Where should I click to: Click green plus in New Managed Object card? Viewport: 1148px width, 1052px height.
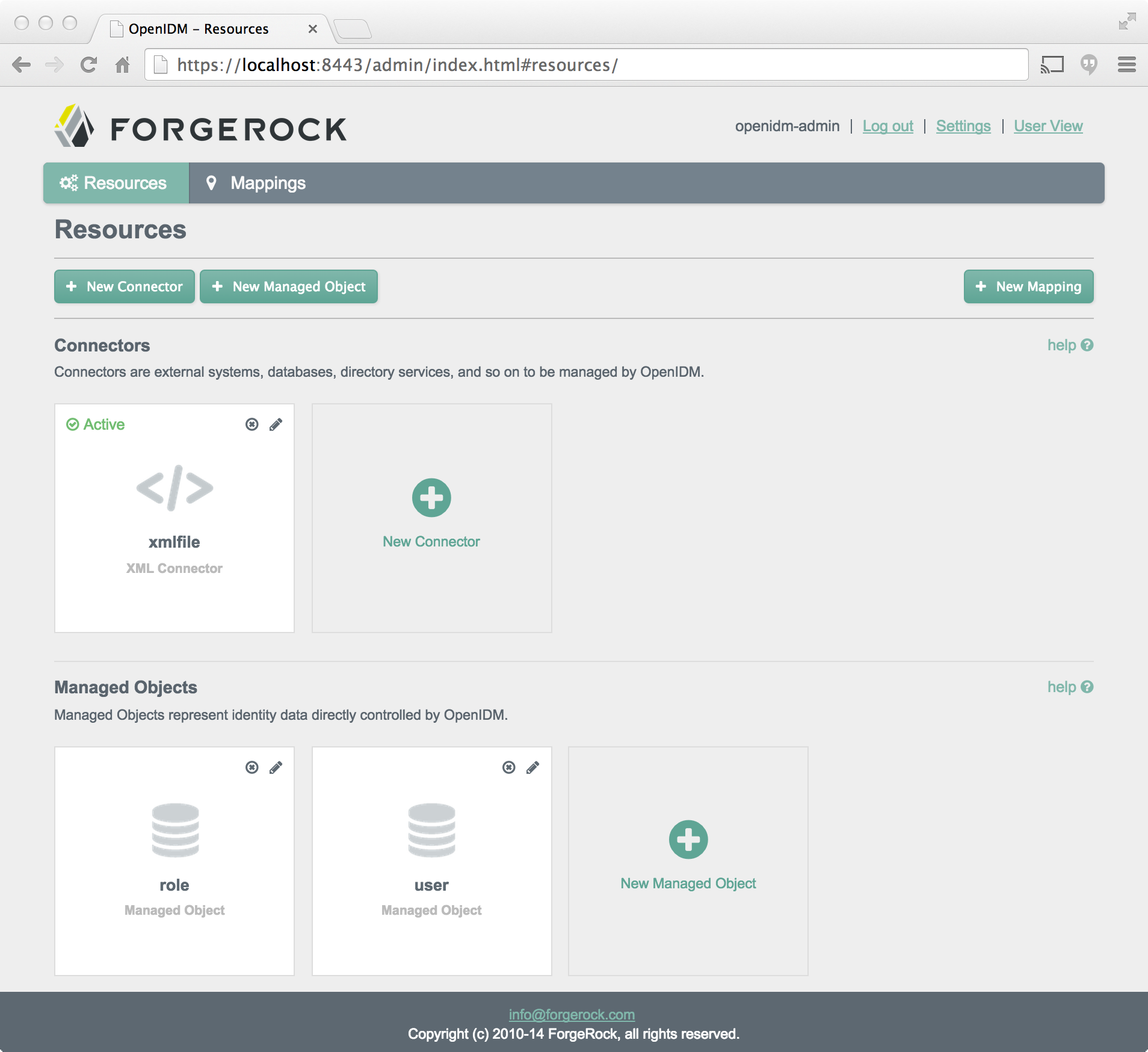pos(688,840)
